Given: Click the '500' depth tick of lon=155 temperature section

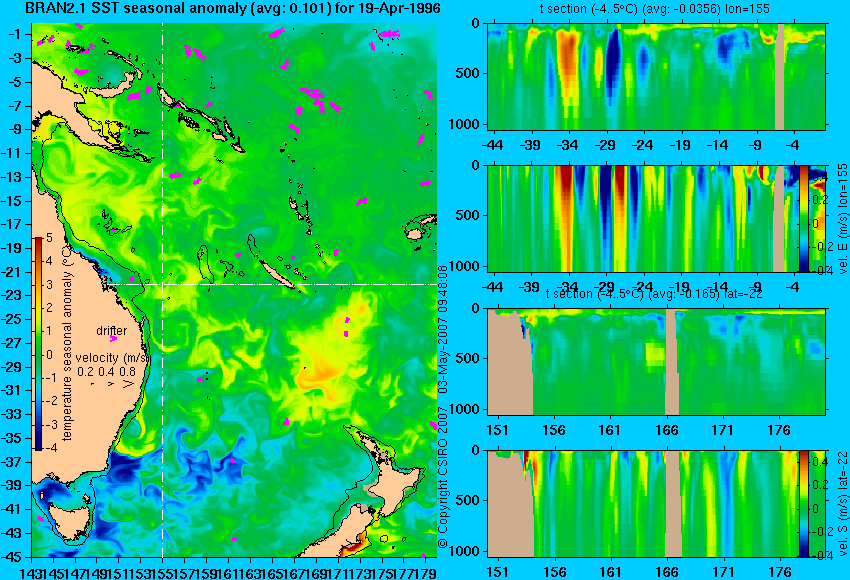Looking at the screenshot, I should click(x=468, y=73).
